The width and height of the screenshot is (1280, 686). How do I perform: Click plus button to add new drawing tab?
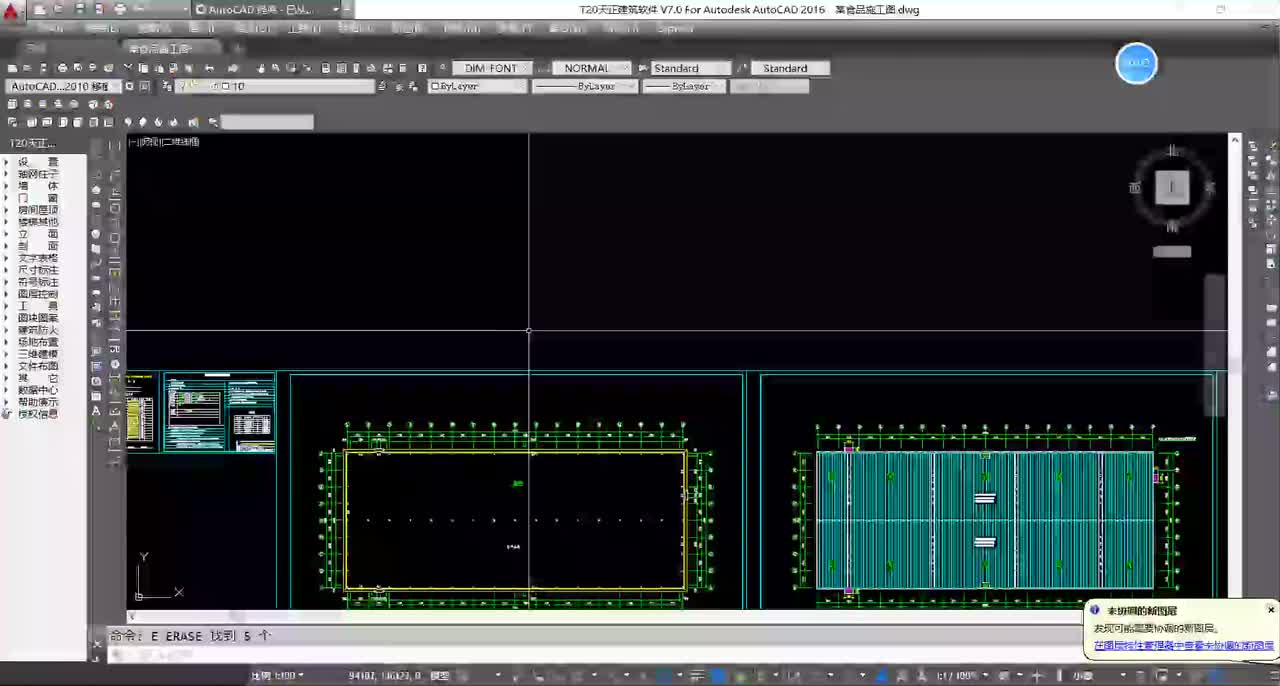click(x=238, y=48)
